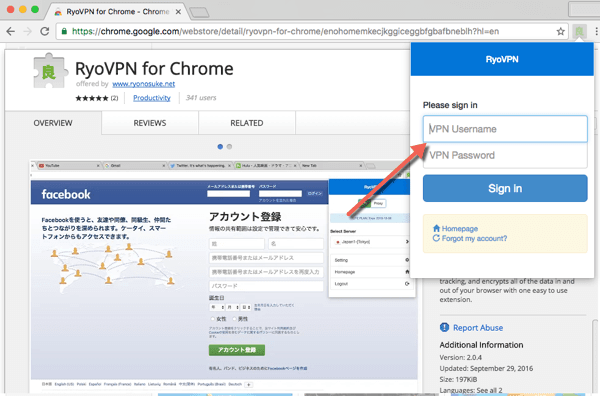Click the 'RyoVPN for Chrome' title heading
600x396 pixels.
click(154, 69)
